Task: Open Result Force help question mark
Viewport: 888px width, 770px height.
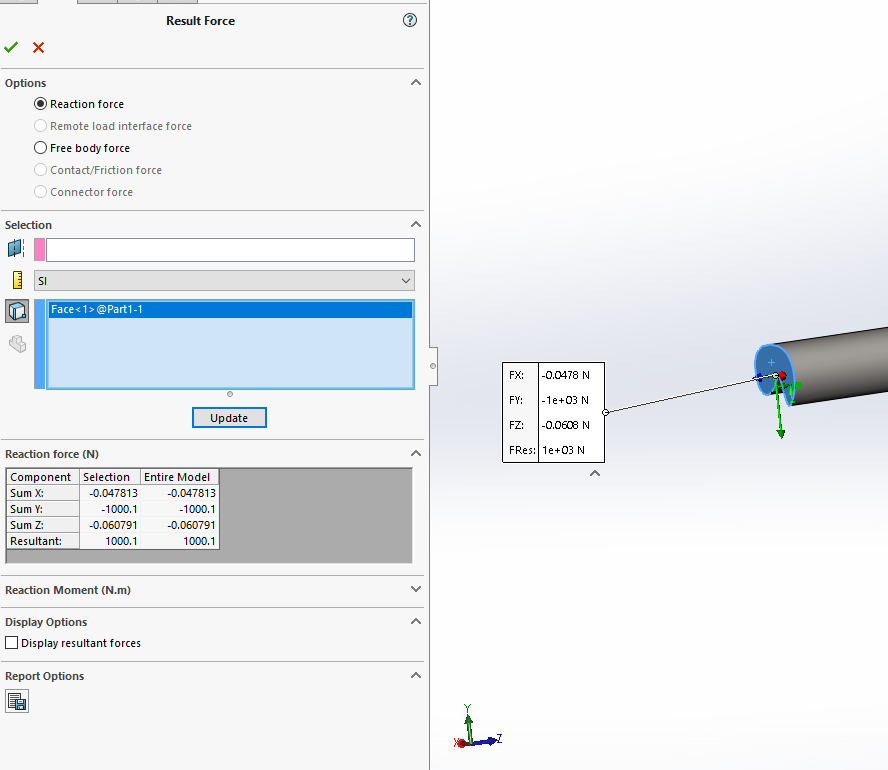Action: pos(410,20)
